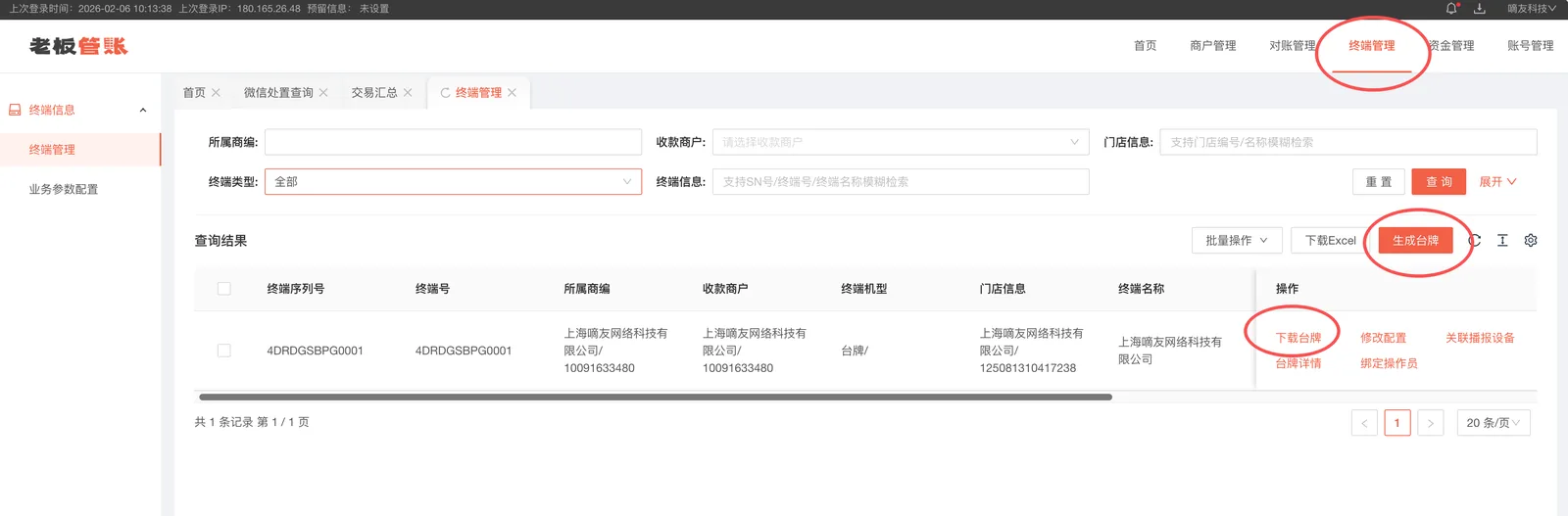Switch to the 首页 page tab
Viewport: 1568px width, 516px height.
tap(194, 93)
